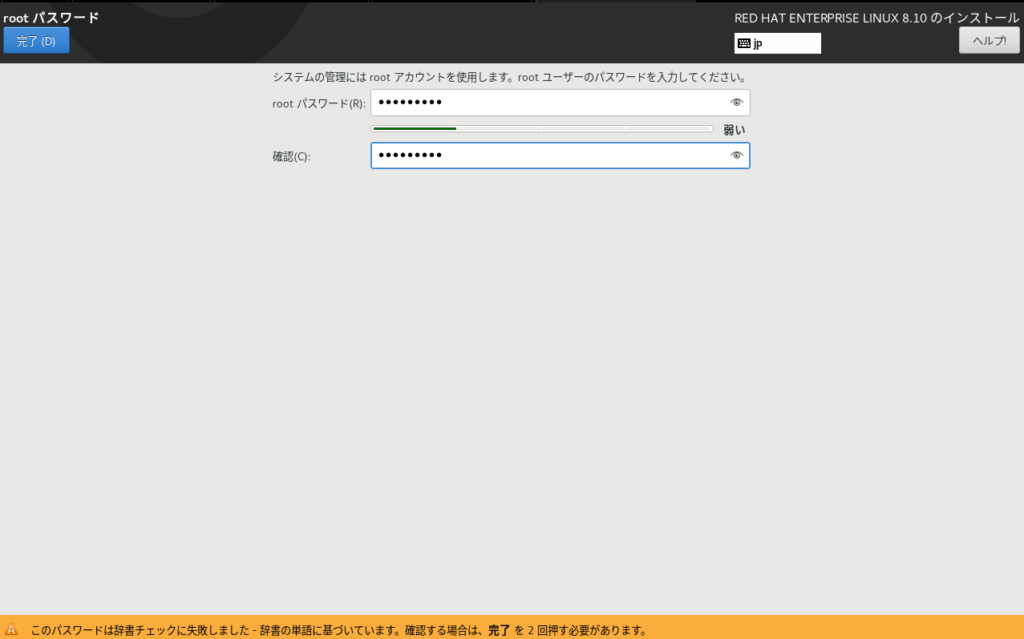Click the green filled portion of strength bar
Image resolution: width=1024 pixels, height=639 pixels.
(414, 129)
